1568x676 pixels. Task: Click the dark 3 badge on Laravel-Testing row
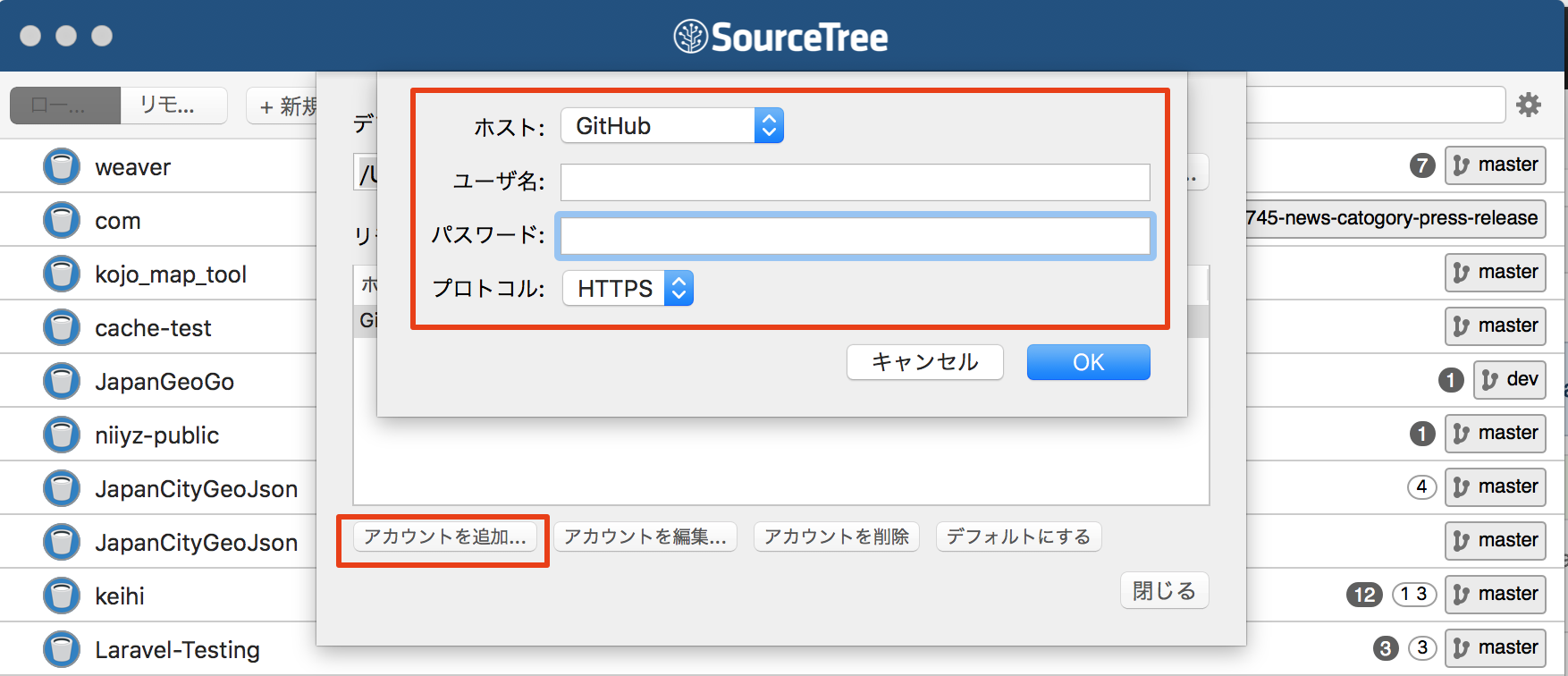click(x=1386, y=648)
